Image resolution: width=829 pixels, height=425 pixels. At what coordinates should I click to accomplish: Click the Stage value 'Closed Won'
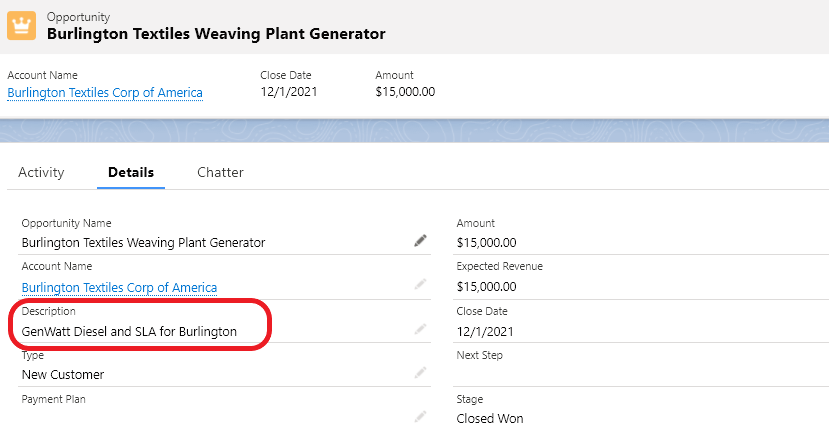click(490, 418)
